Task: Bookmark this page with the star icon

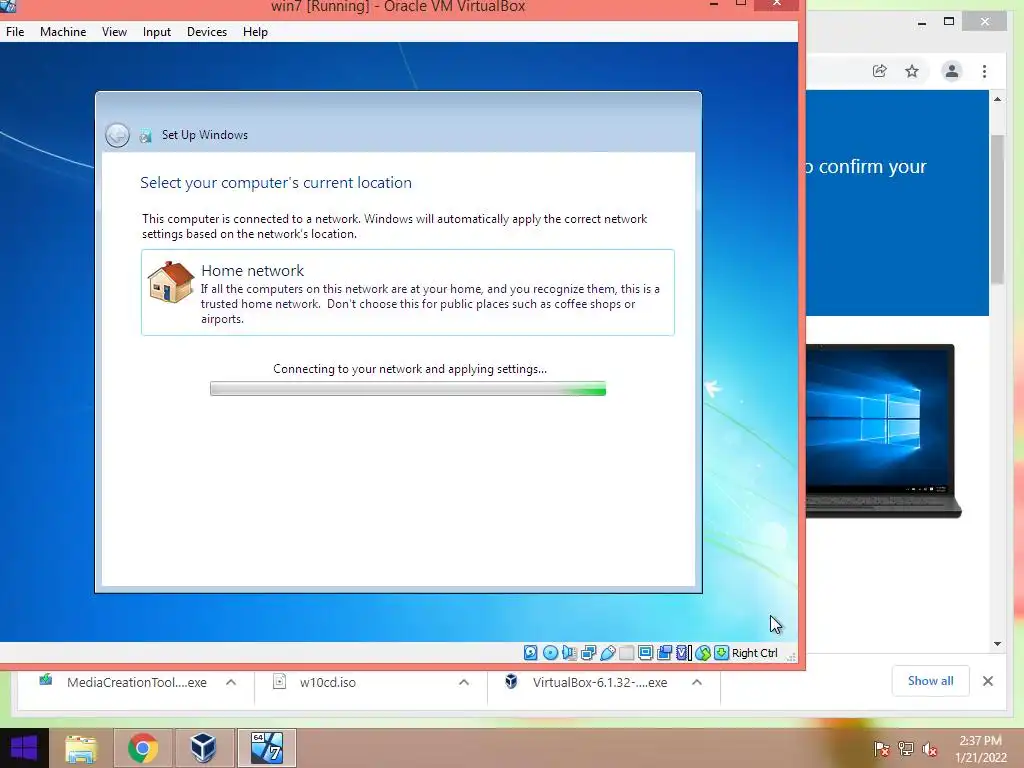Action: (x=912, y=71)
